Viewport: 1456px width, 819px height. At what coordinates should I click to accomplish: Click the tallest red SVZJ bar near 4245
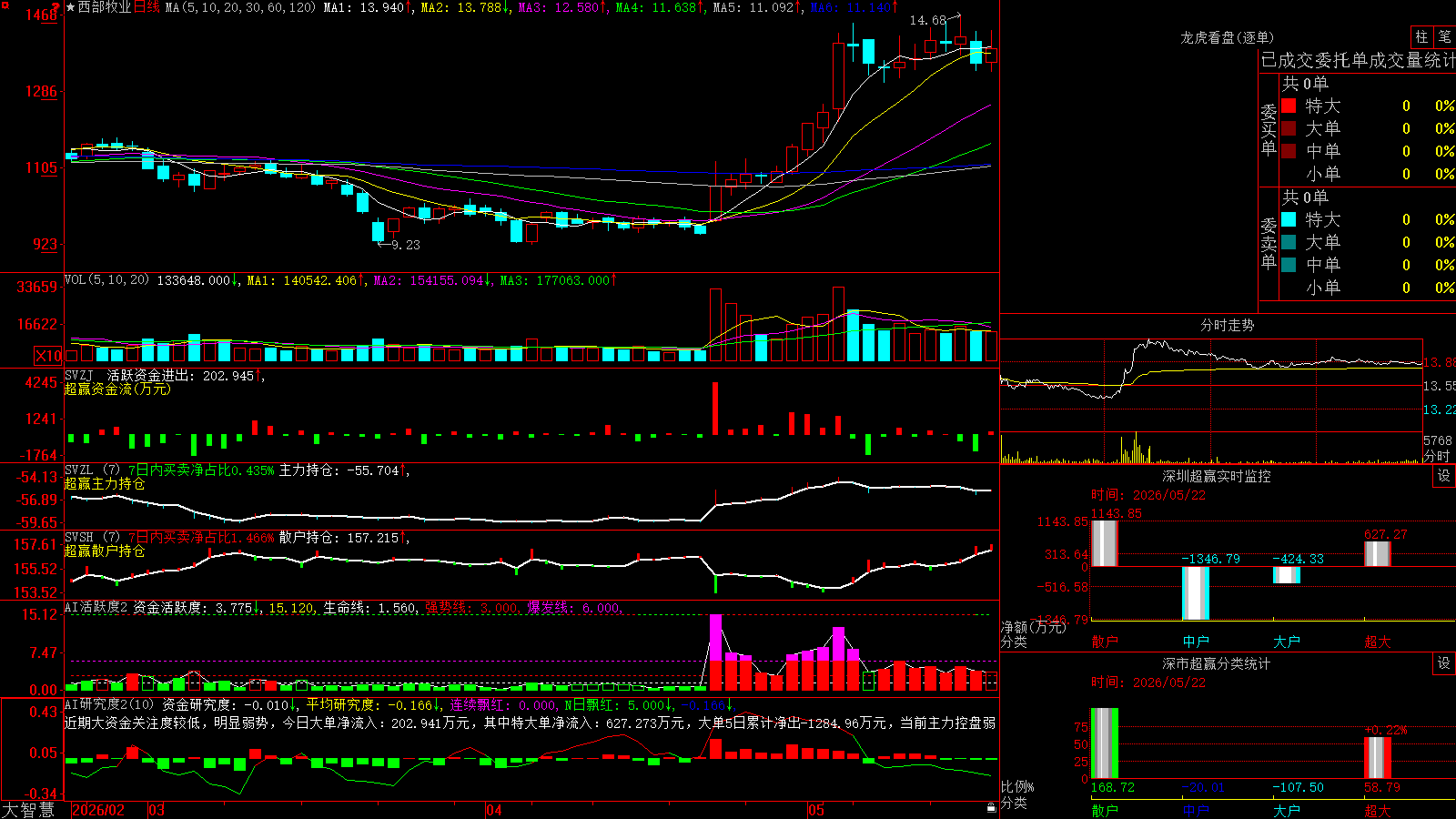(x=715, y=408)
